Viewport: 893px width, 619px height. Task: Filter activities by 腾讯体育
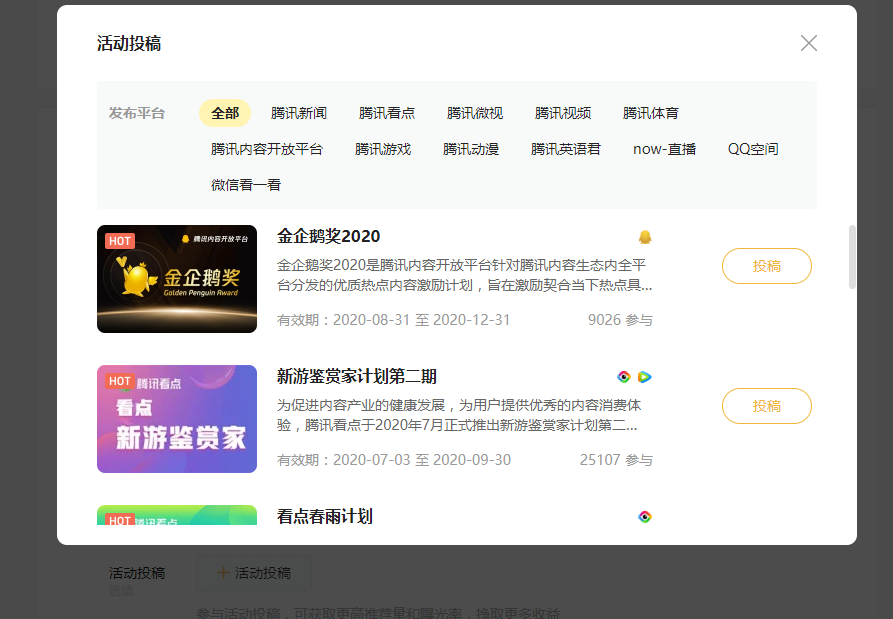pyautogui.click(x=651, y=113)
